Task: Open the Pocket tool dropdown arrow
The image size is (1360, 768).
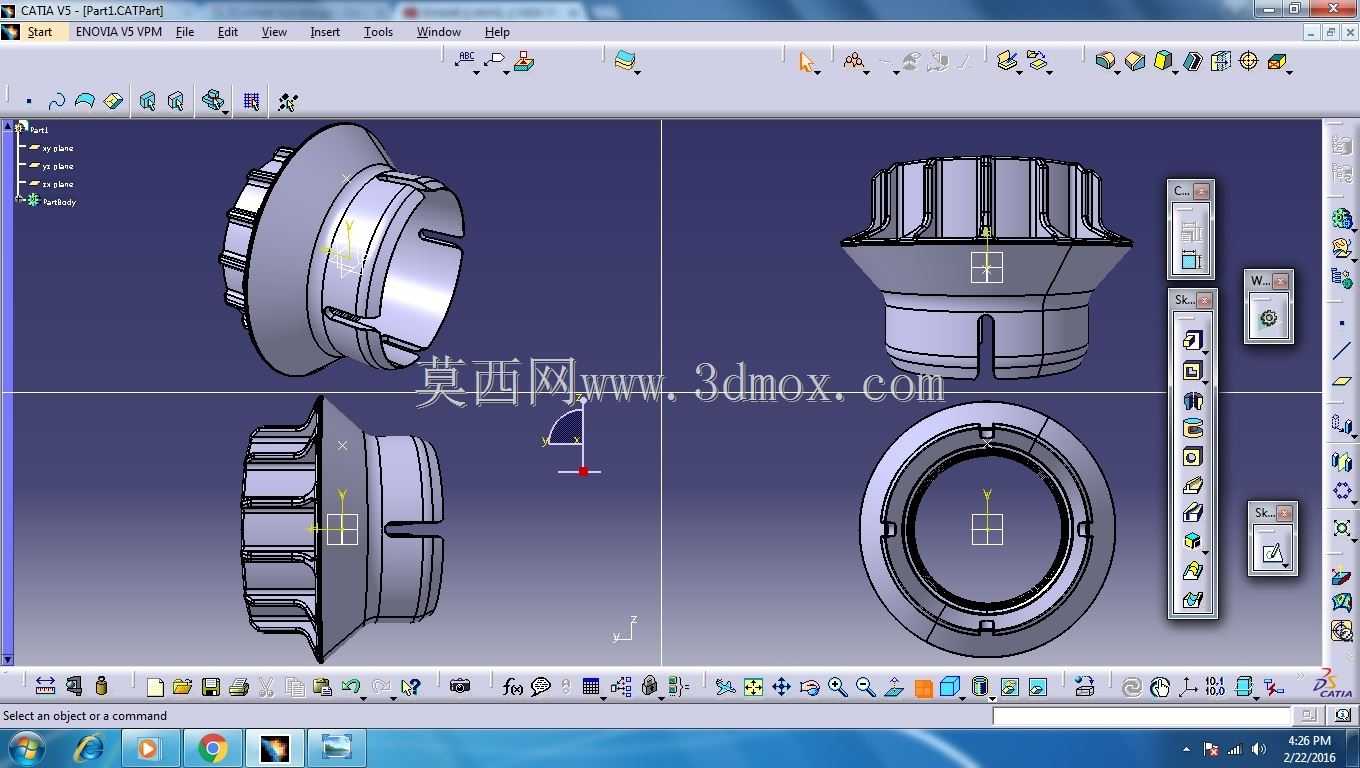Action: point(1205,383)
